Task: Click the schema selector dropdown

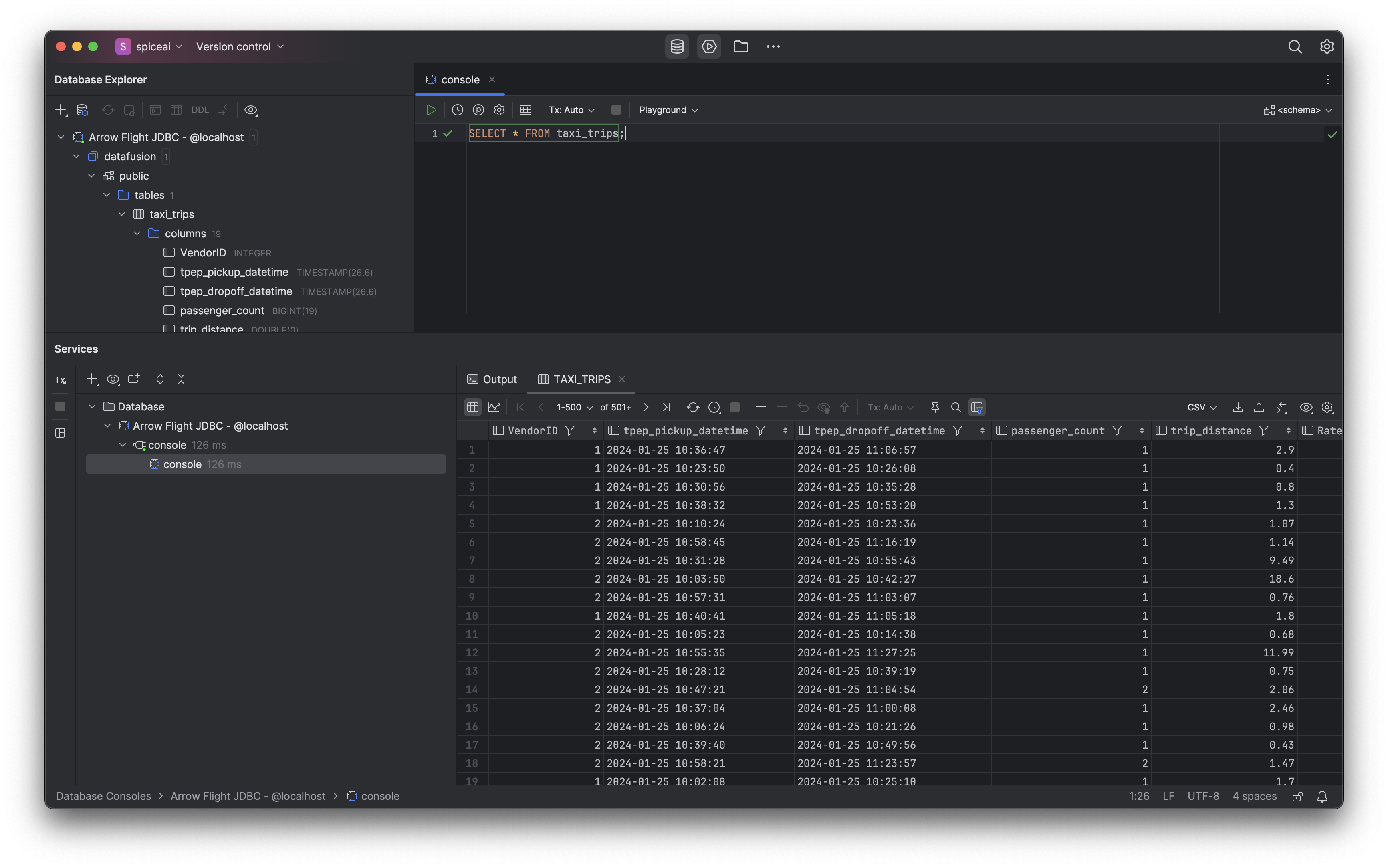Action: (x=1296, y=110)
